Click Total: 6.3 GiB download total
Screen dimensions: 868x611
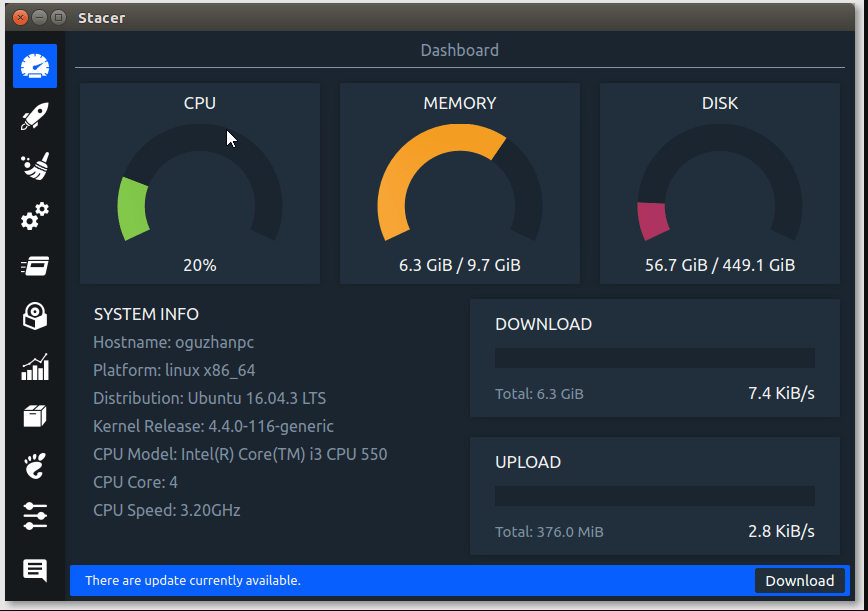(x=539, y=393)
